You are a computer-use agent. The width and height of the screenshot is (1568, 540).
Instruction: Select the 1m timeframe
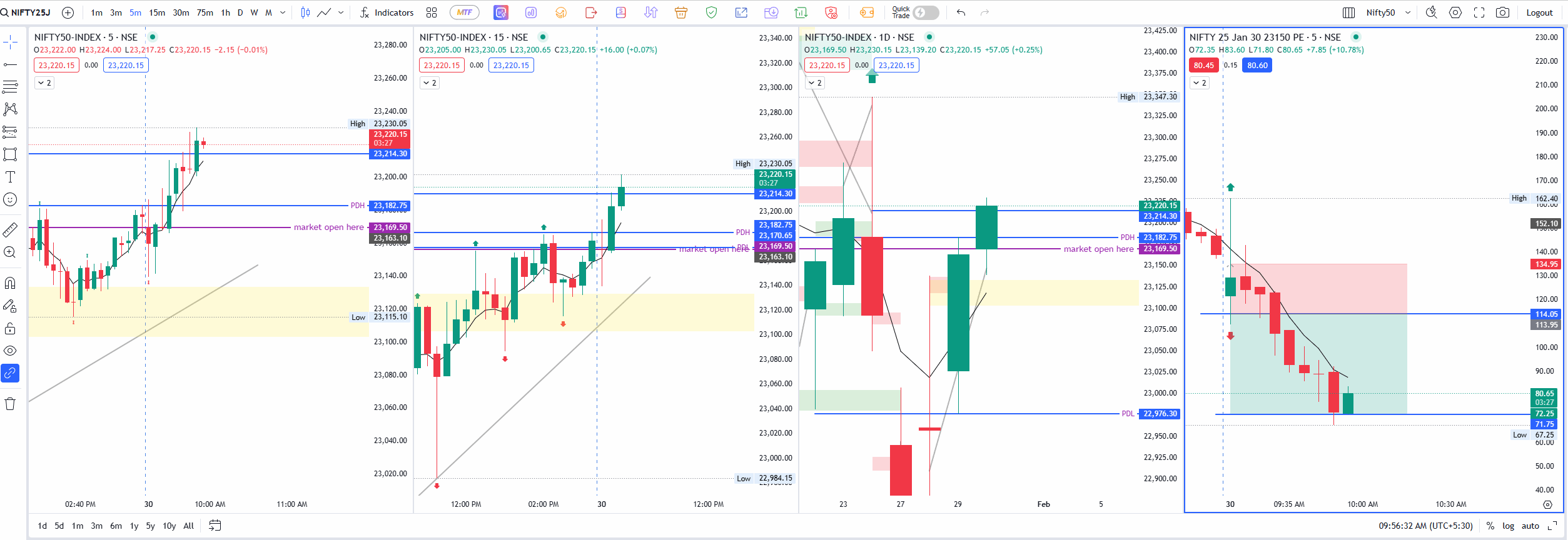point(96,12)
